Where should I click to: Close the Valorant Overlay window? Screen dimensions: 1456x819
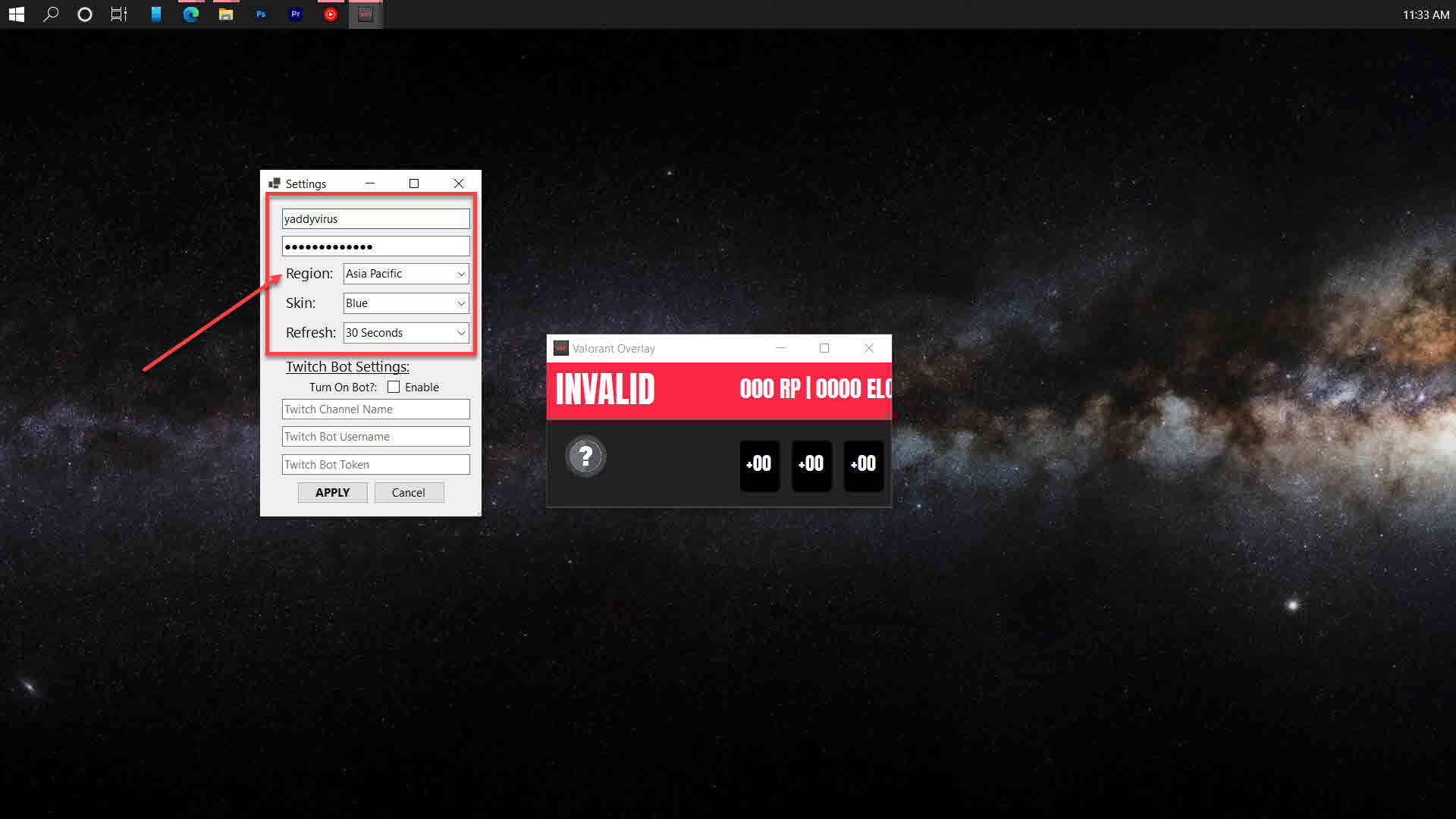(x=869, y=348)
